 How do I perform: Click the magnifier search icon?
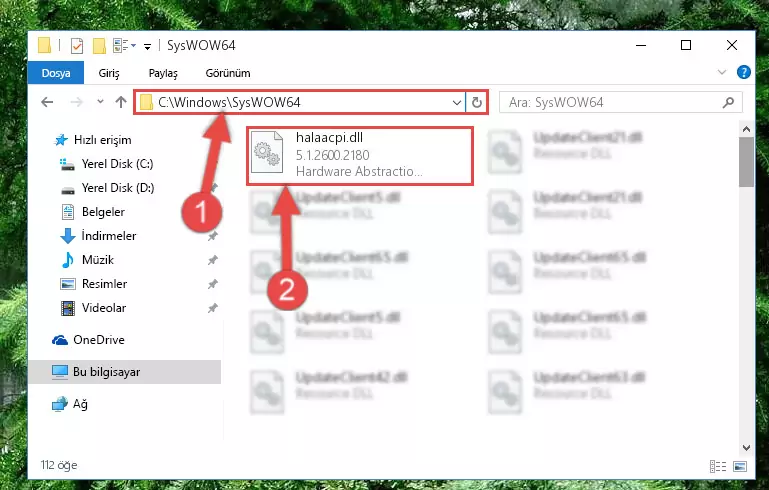coord(728,102)
